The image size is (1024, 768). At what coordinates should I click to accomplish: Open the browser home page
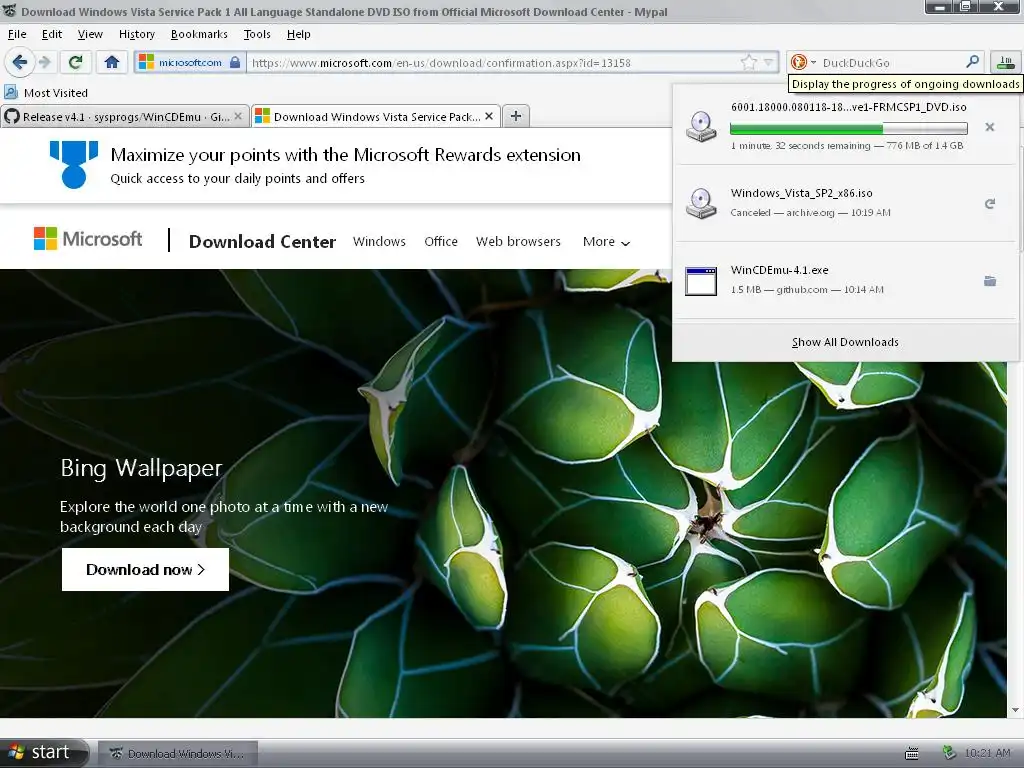click(x=112, y=62)
